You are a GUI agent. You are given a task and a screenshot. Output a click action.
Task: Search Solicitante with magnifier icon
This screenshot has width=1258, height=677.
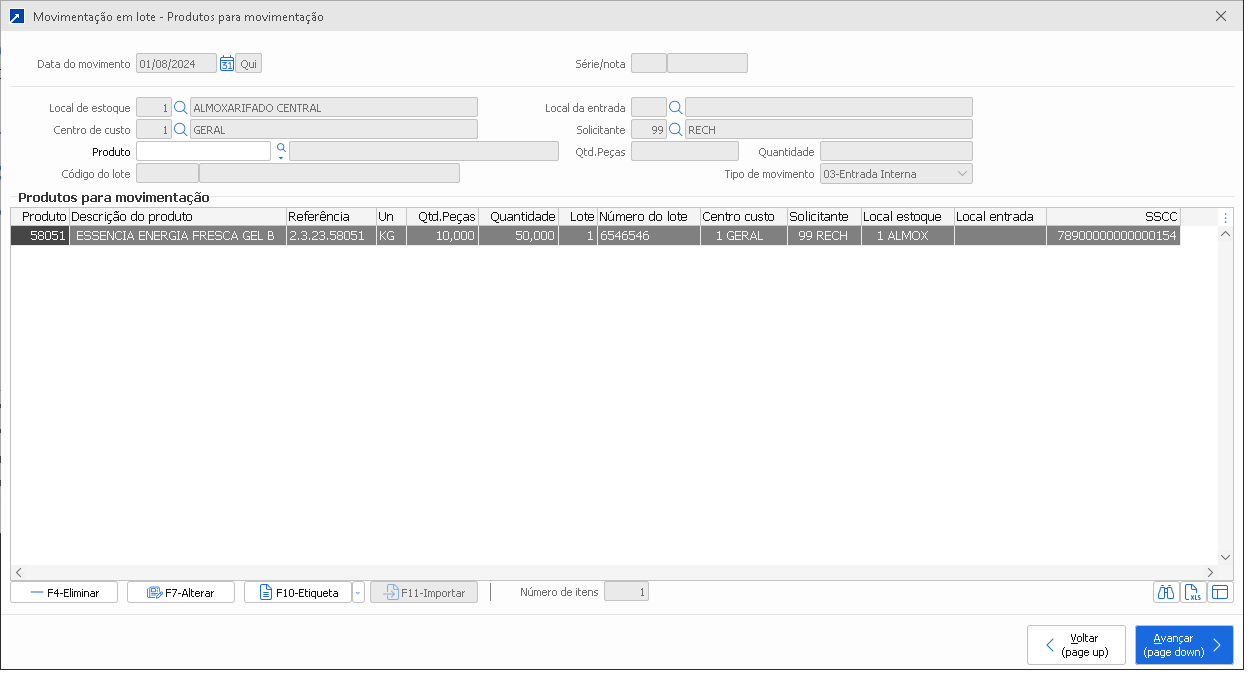click(676, 130)
